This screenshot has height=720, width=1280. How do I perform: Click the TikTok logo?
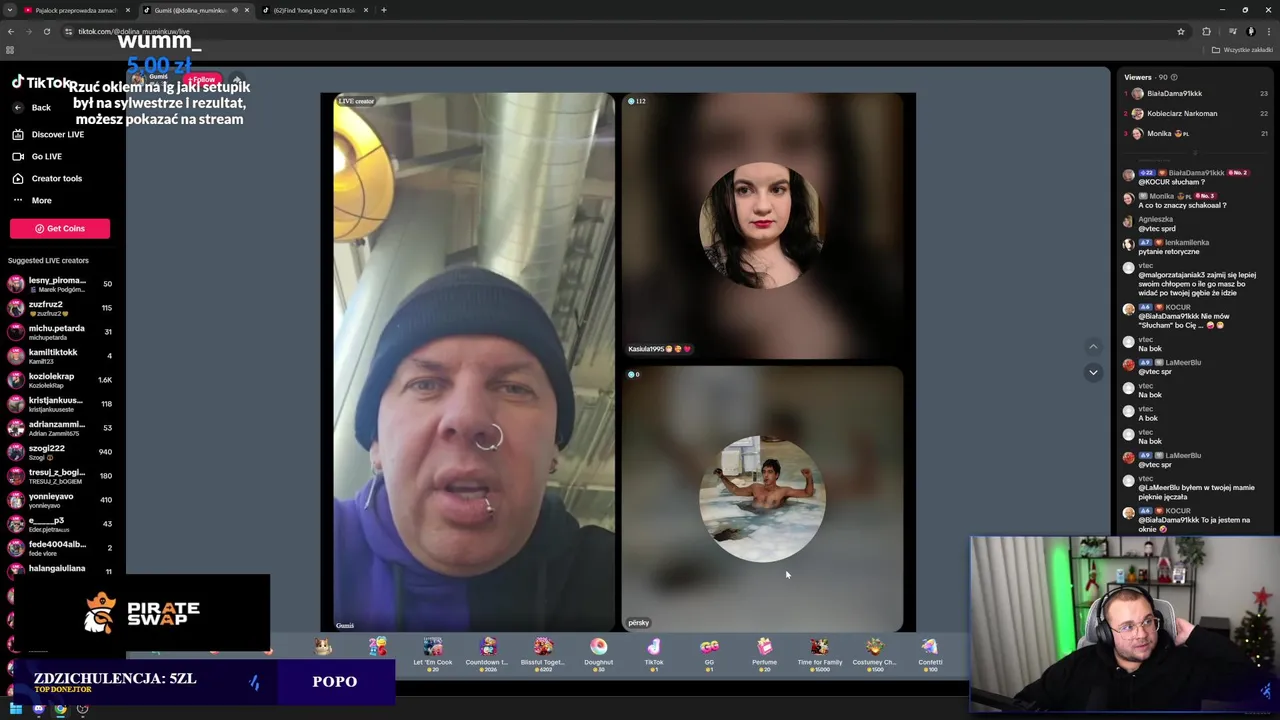(x=40, y=83)
